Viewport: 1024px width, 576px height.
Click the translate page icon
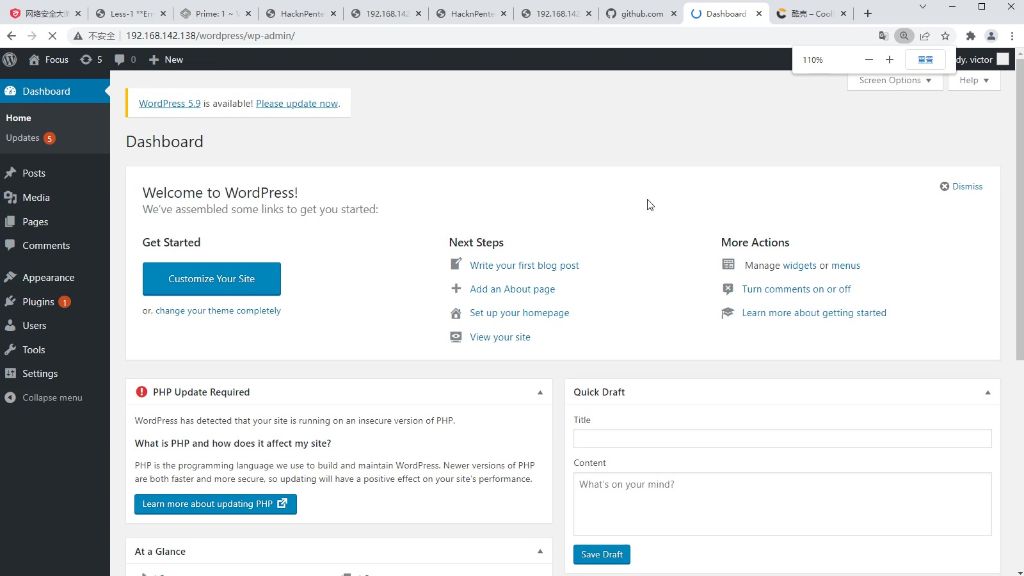click(x=883, y=36)
